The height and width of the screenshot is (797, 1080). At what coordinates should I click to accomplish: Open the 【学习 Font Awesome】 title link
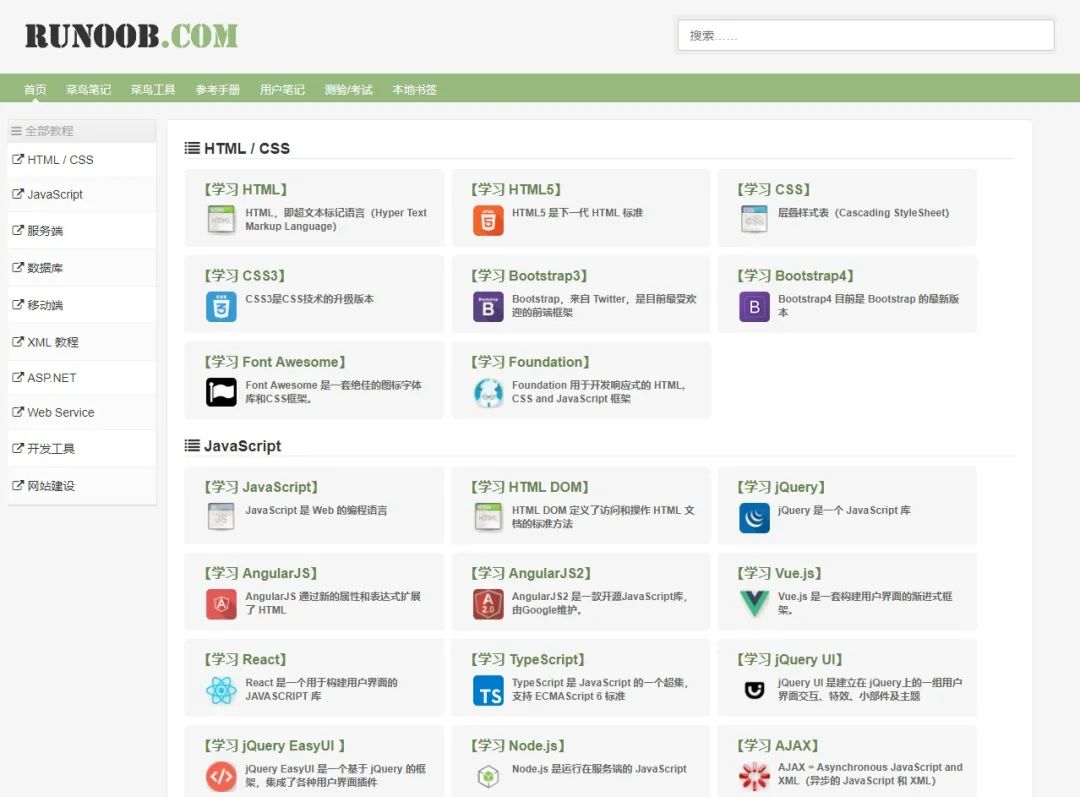(x=275, y=362)
